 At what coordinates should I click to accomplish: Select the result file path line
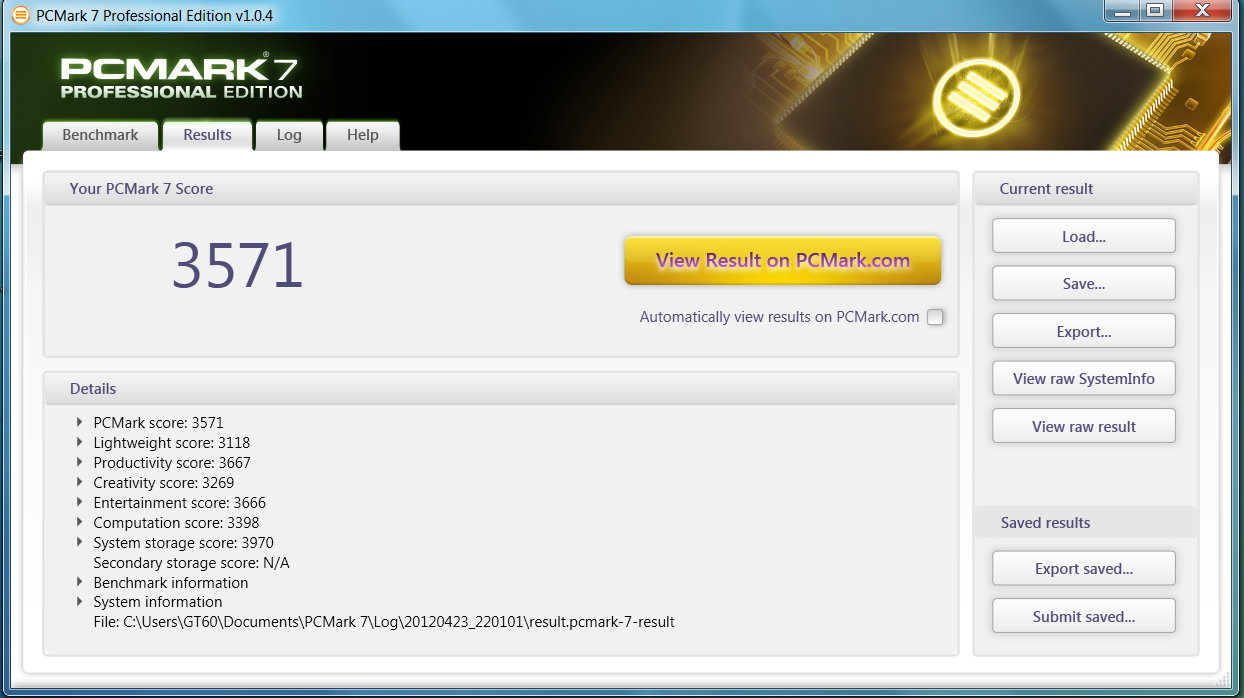[384, 622]
